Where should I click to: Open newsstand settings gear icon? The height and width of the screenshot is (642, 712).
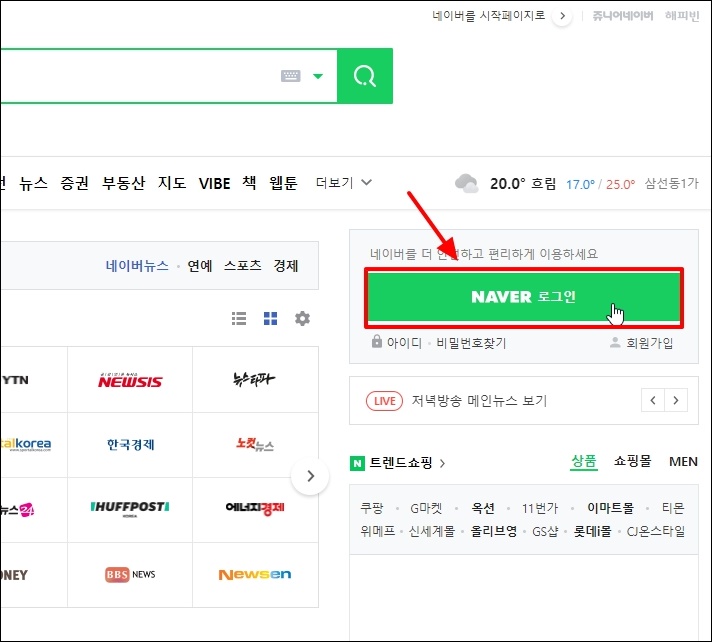pos(302,318)
